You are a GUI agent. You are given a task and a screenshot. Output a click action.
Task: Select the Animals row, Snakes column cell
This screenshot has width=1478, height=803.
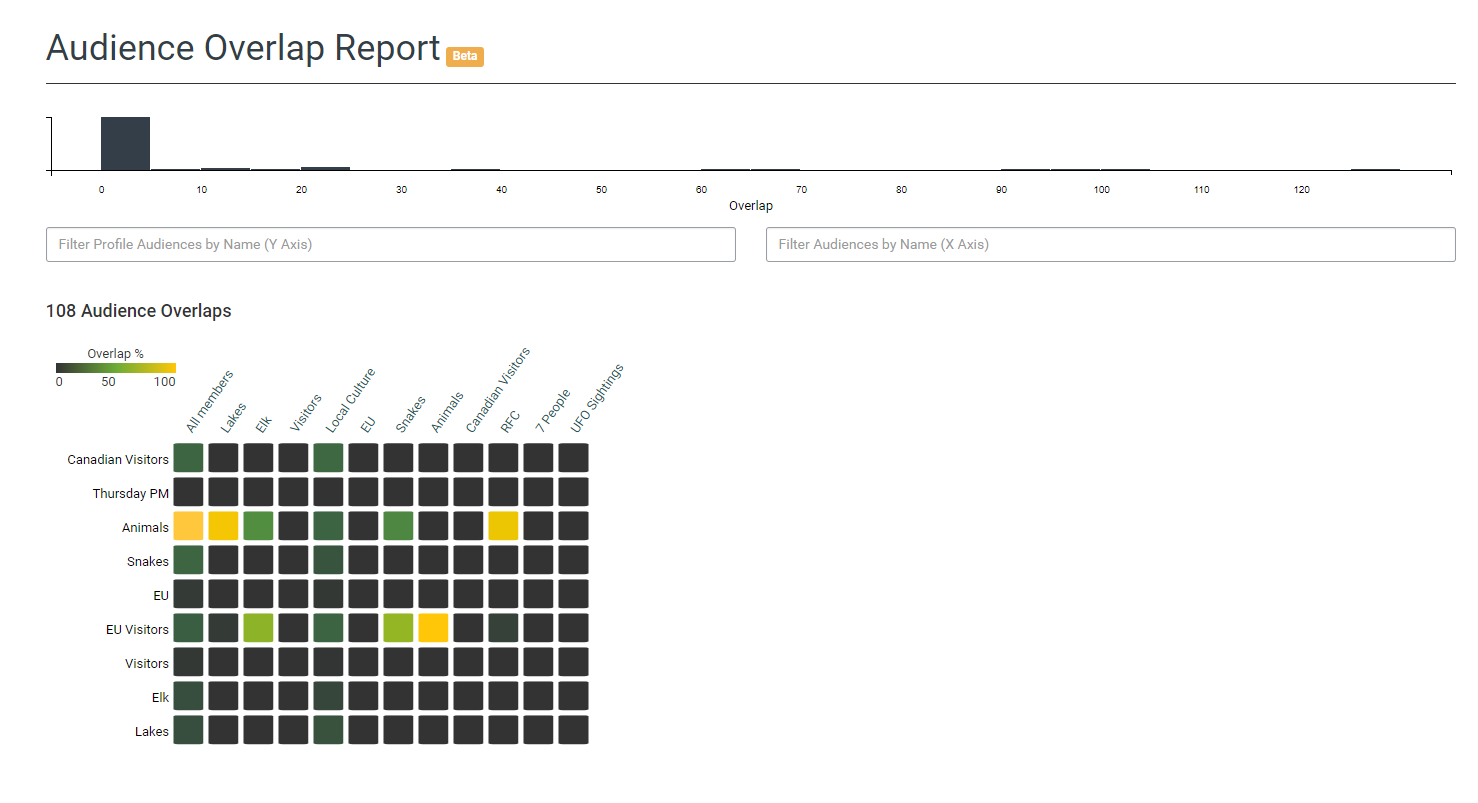398,526
